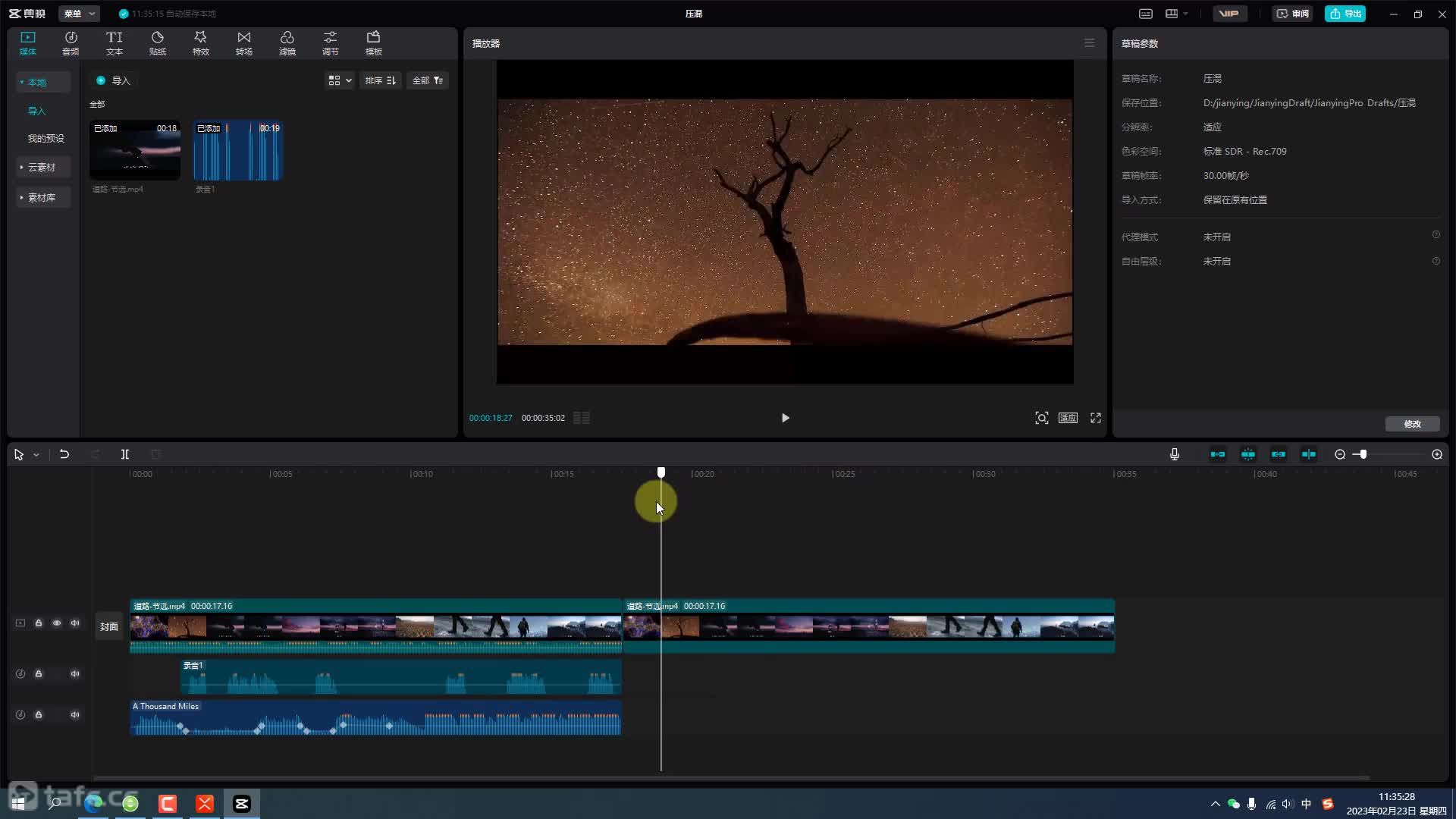The image size is (1456, 819).
Task: Toggle main track magnet snapping
Action: (x=1217, y=454)
